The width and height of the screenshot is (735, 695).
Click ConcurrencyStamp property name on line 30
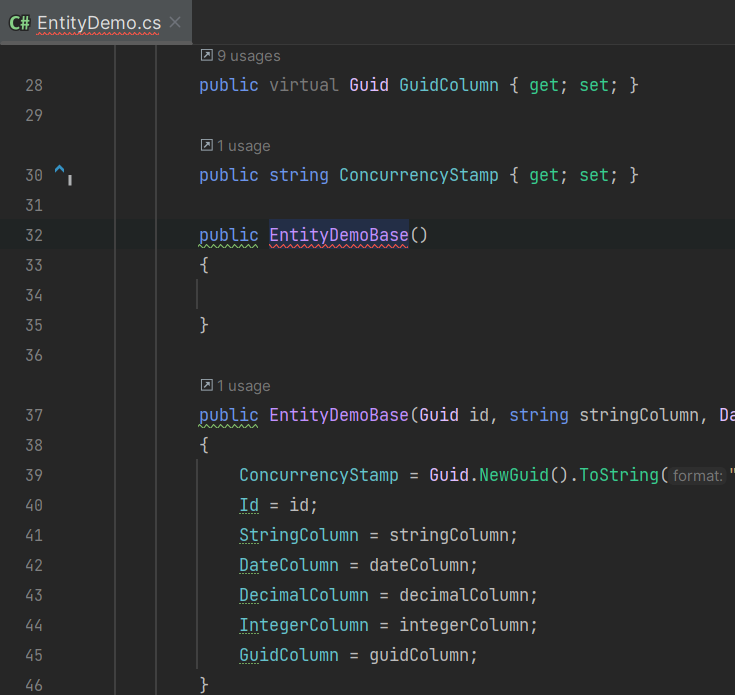[x=418, y=175]
